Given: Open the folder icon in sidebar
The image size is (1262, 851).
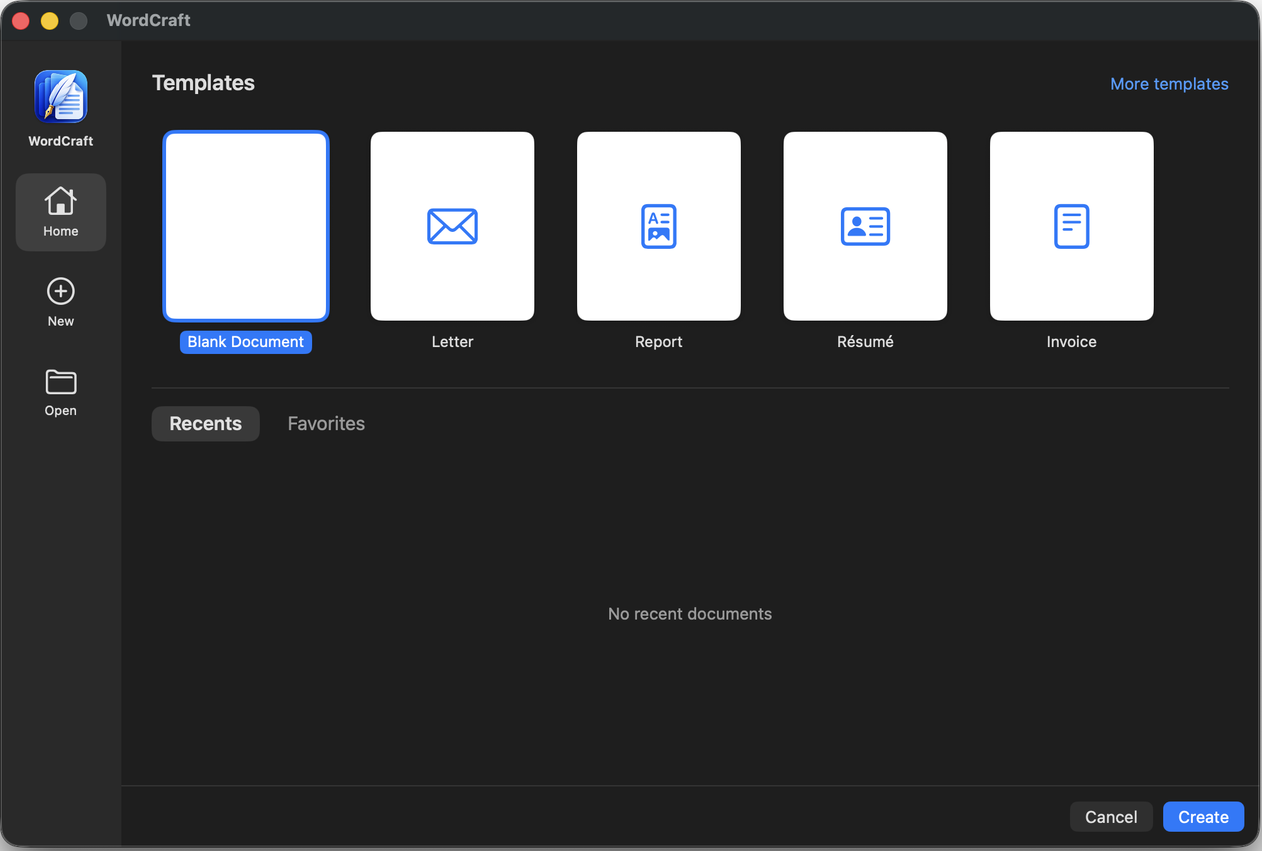Looking at the screenshot, I should (x=61, y=381).
